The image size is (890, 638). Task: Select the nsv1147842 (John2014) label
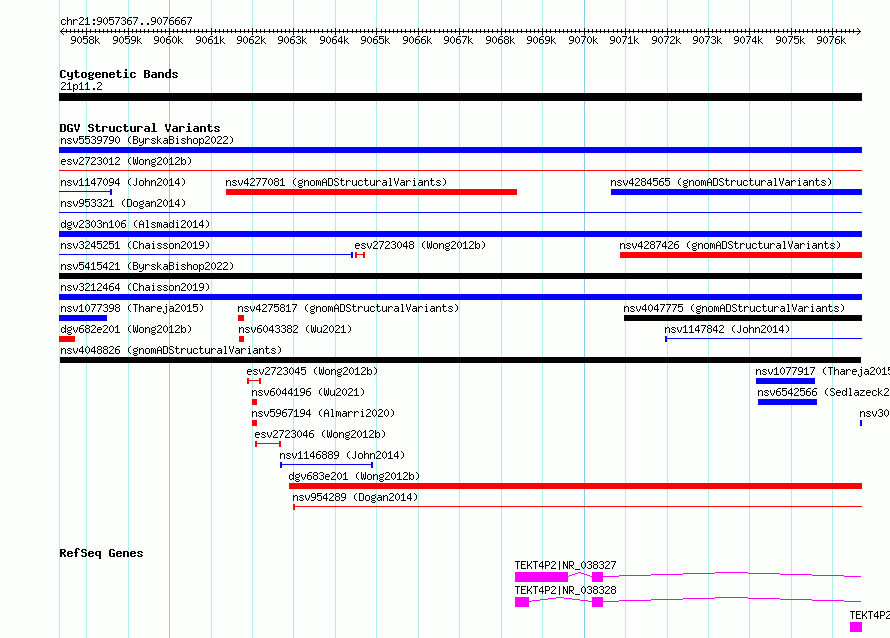[727, 329]
